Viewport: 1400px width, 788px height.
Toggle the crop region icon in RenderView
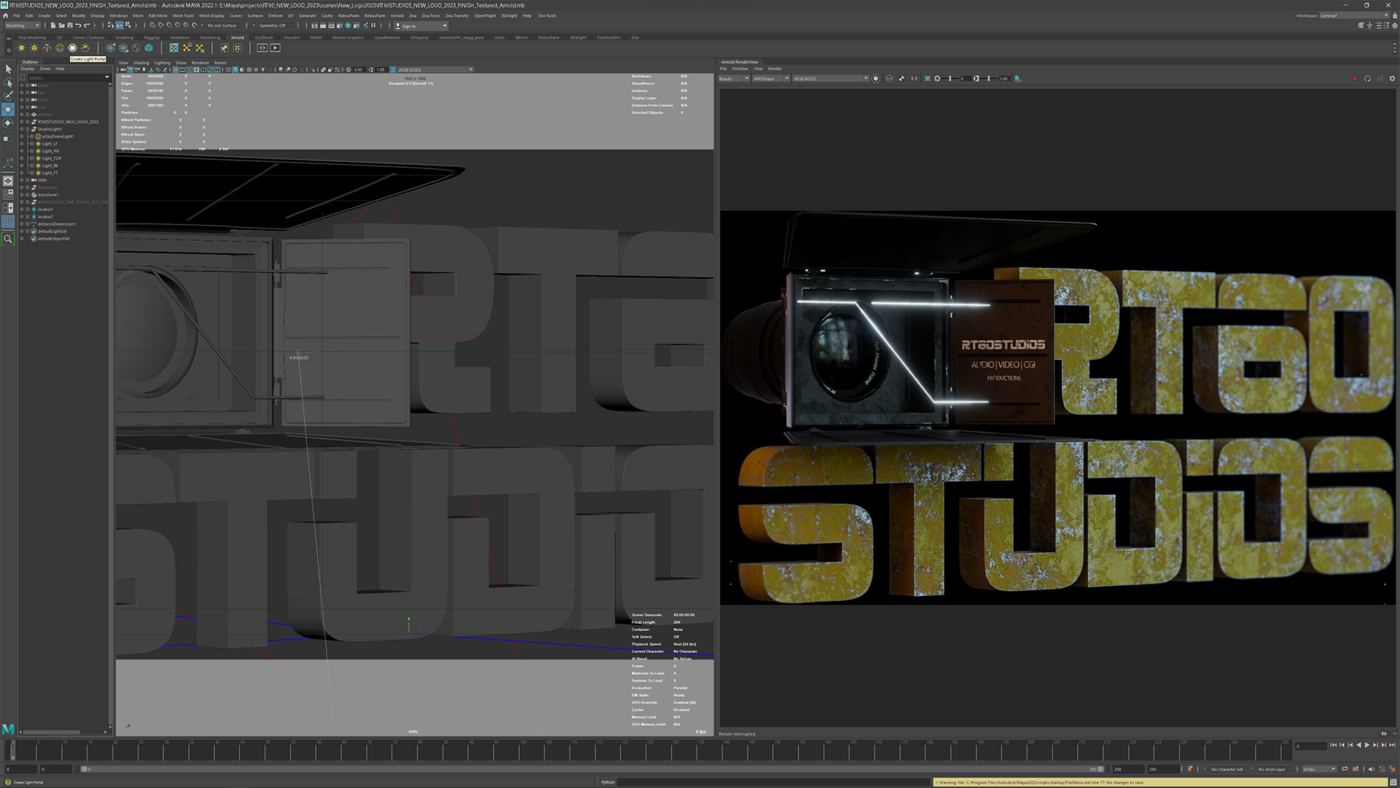click(927, 78)
